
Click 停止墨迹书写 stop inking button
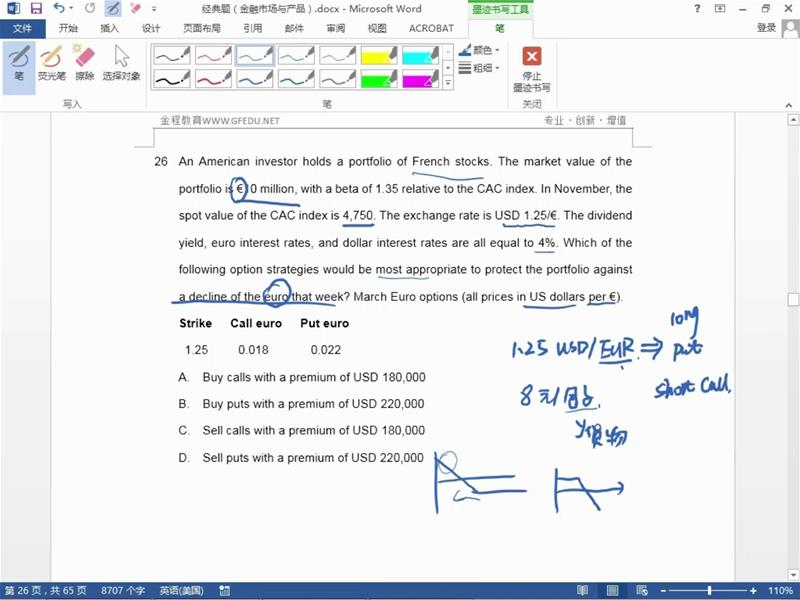[x=532, y=69]
